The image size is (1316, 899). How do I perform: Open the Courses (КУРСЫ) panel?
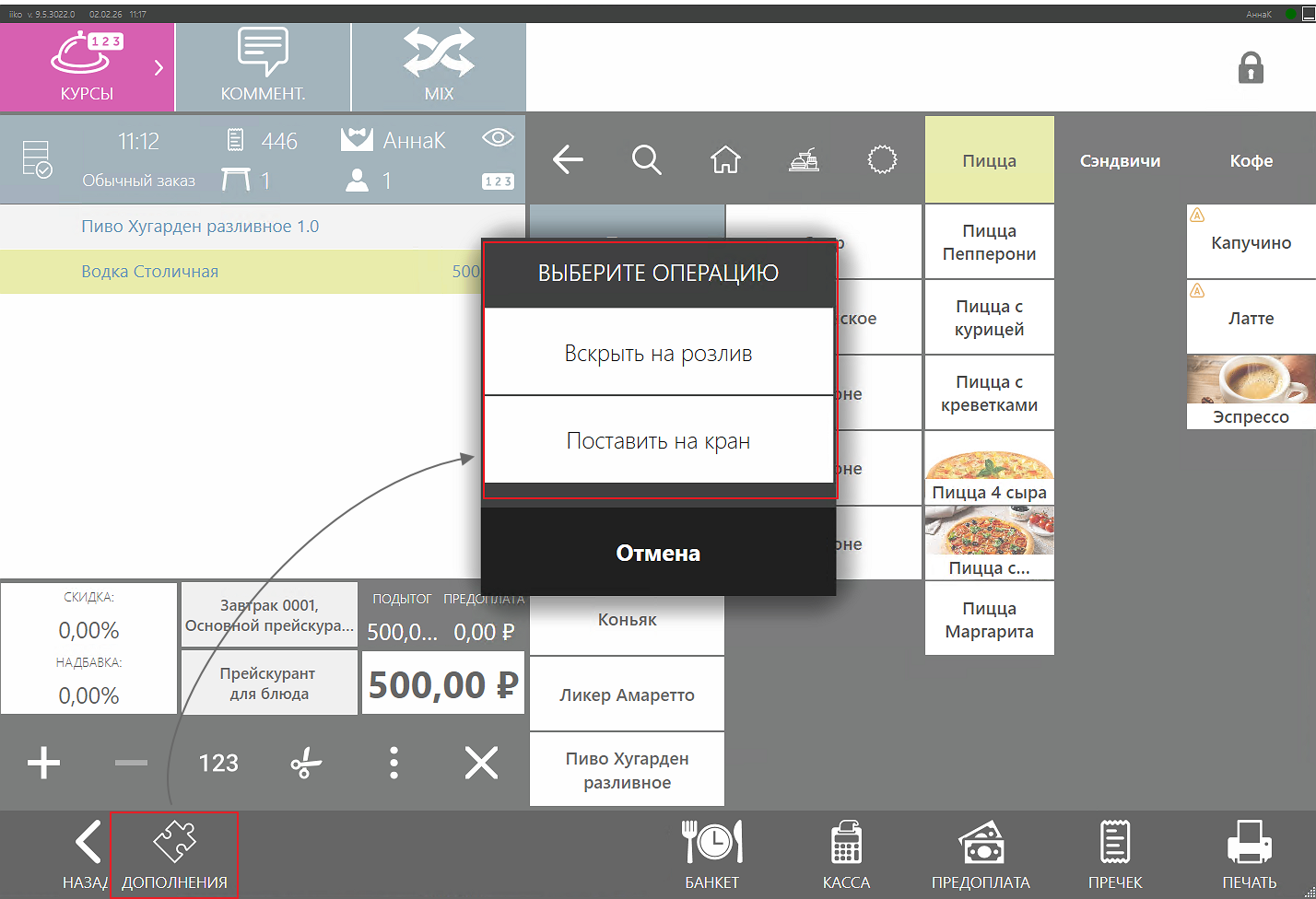[x=87, y=67]
